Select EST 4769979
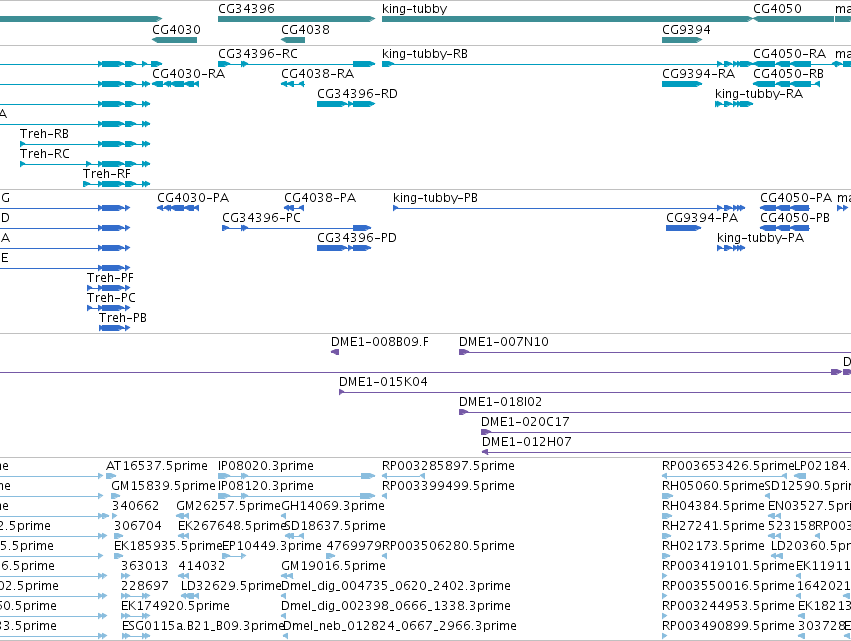 click(x=331, y=556)
